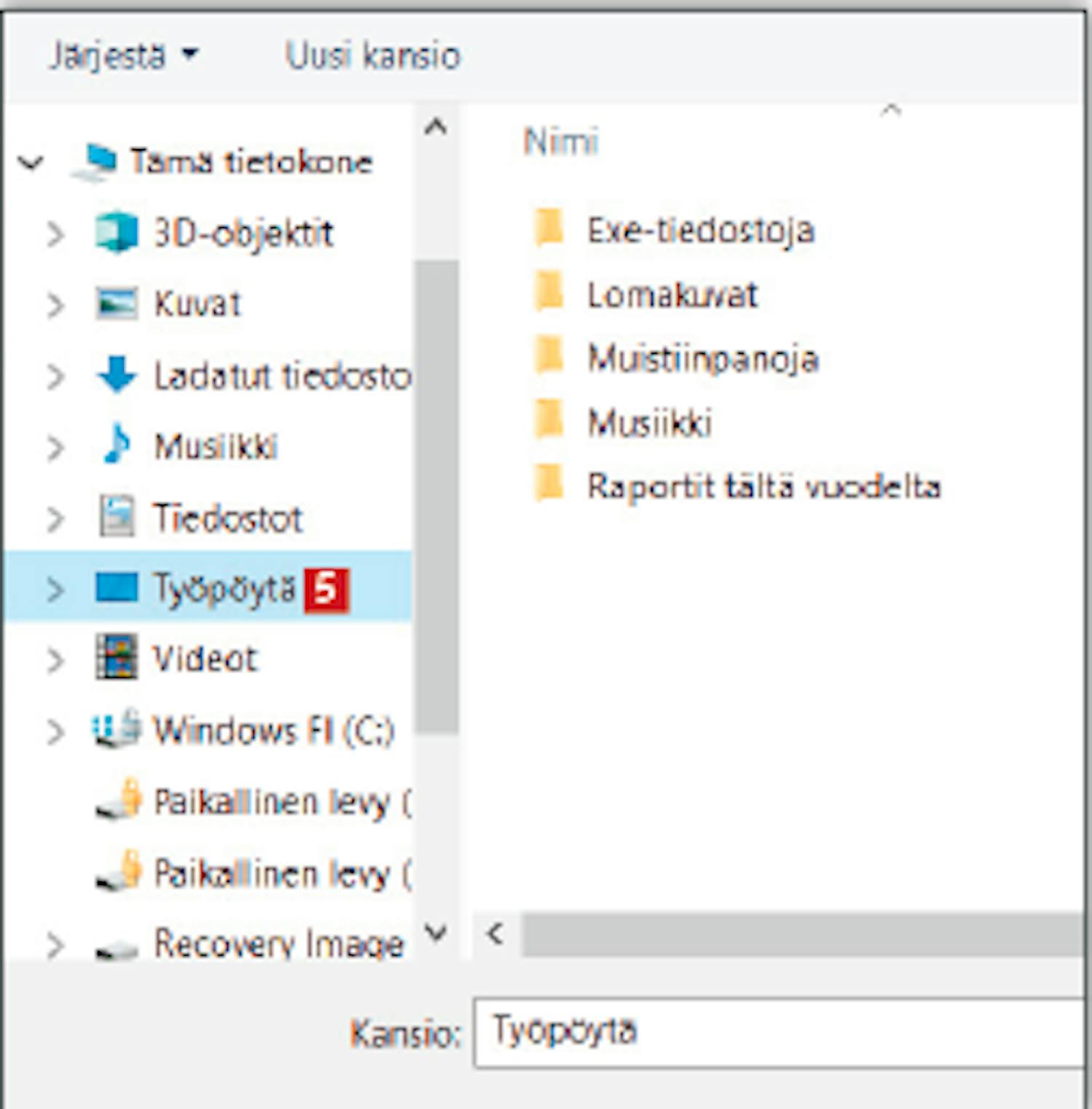Click the Kuvat pictures icon
This screenshot has width=1092, height=1109.
pos(116,303)
